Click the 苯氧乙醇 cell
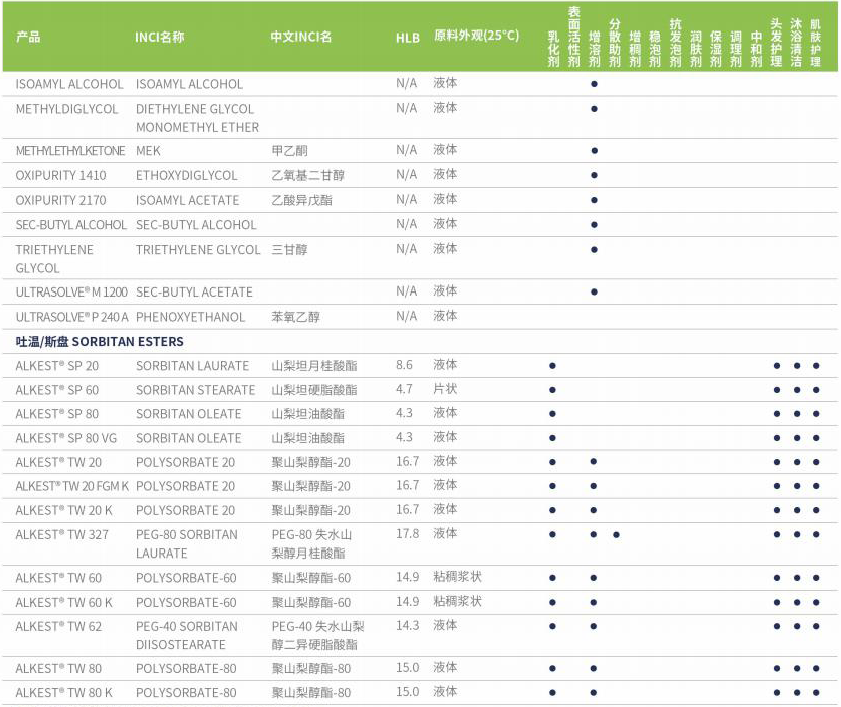Viewport: 841px width, 707px height. (x=296, y=317)
